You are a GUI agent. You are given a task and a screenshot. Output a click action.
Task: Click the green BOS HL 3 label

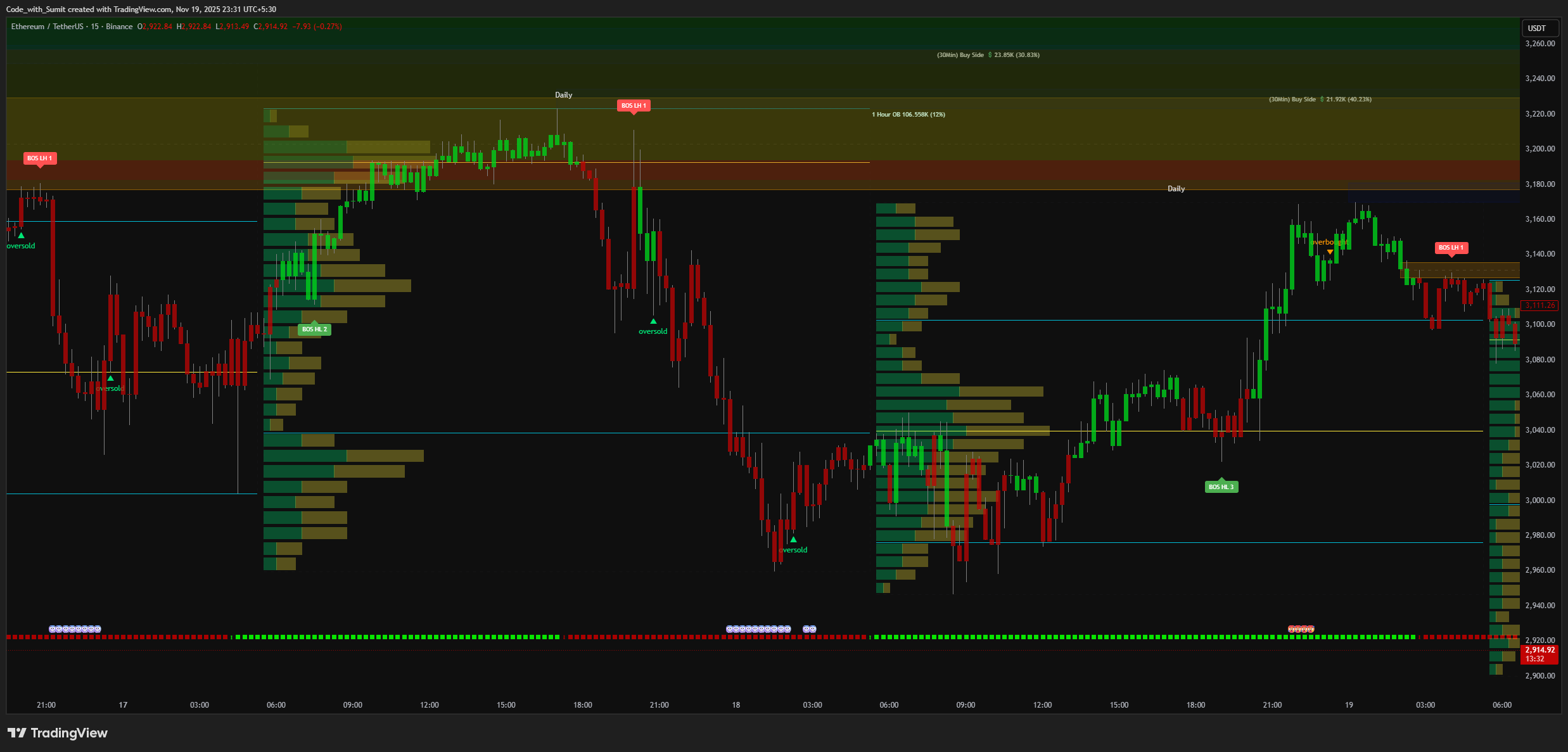click(x=1221, y=487)
